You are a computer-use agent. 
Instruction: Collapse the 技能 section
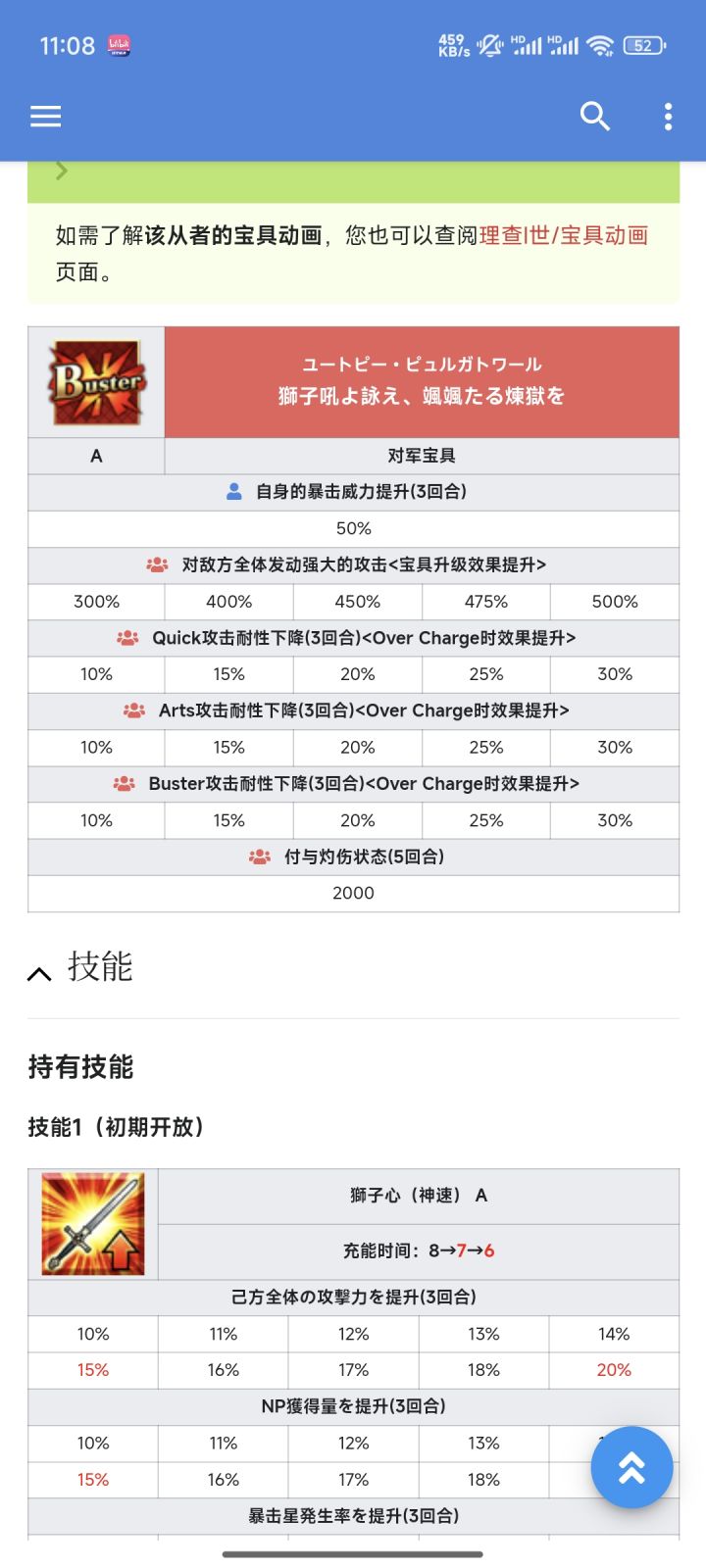pos(39,972)
